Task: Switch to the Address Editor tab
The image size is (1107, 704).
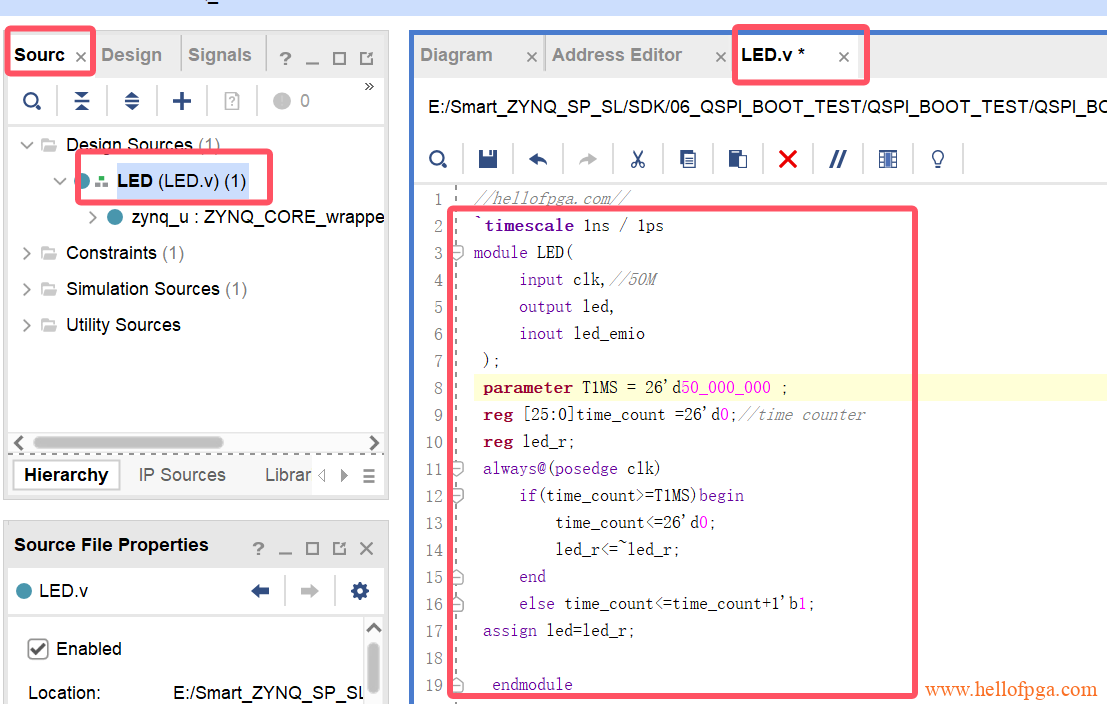Action: [x=617, y=56]
